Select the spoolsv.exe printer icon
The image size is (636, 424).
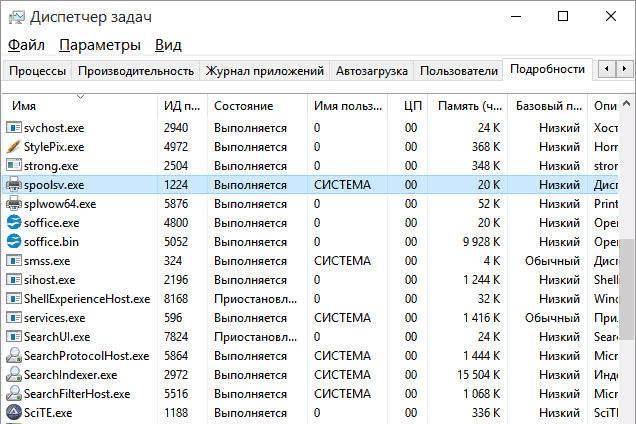coord(14,185)
